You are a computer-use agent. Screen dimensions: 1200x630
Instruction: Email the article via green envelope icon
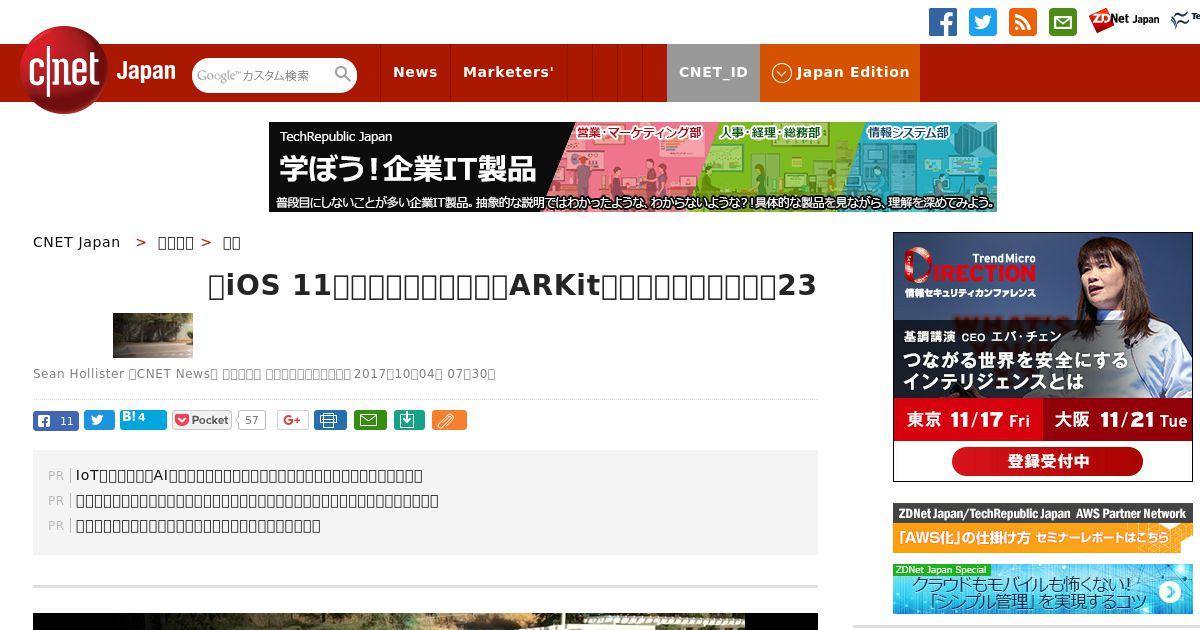pos(371,420)
